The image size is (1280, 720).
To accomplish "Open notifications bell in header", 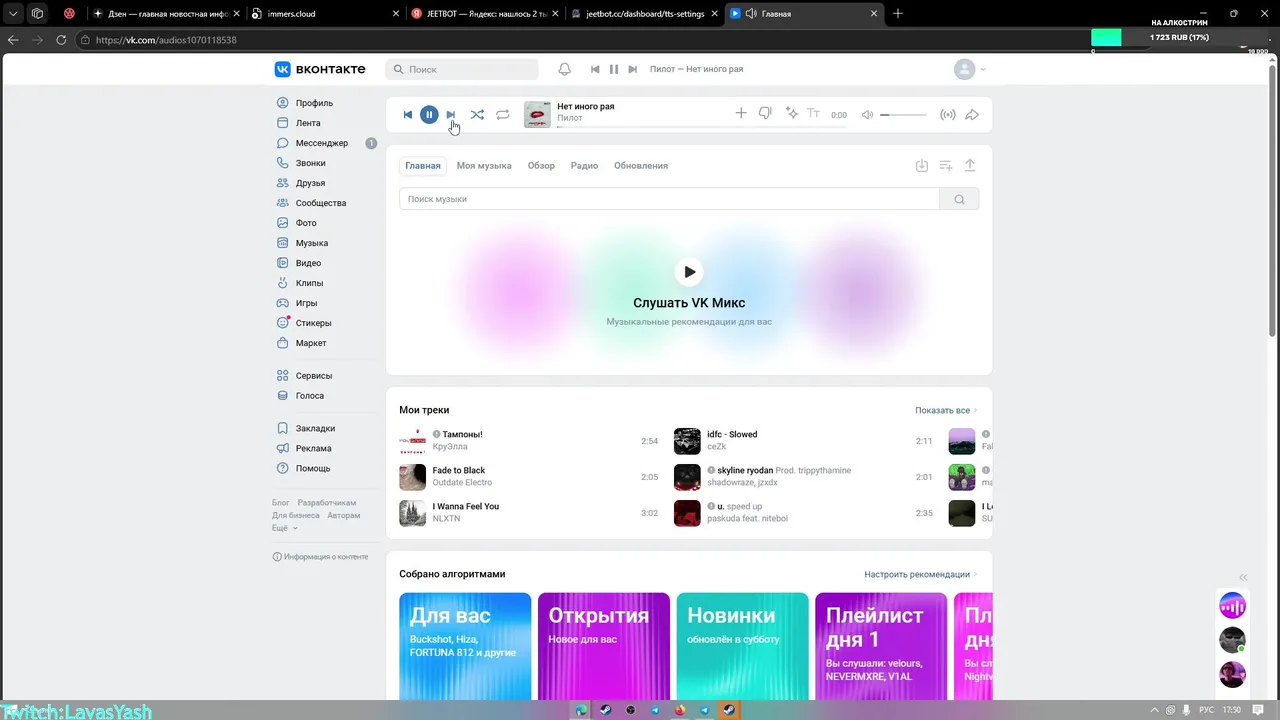I will coord(564,69).
